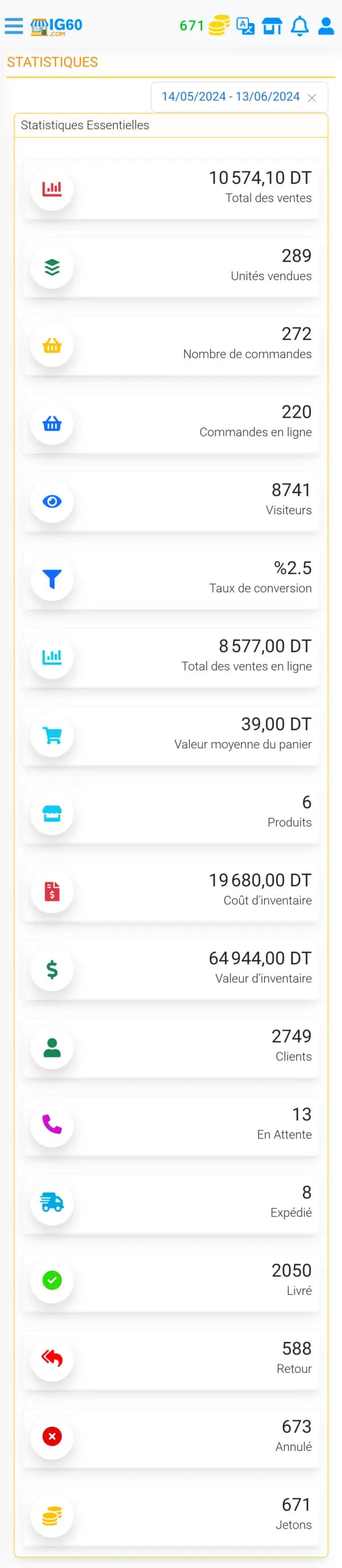This screenshot has width=342, height=1568.
Task: Clear the selected date range
Action: click(x=312, y=98)
